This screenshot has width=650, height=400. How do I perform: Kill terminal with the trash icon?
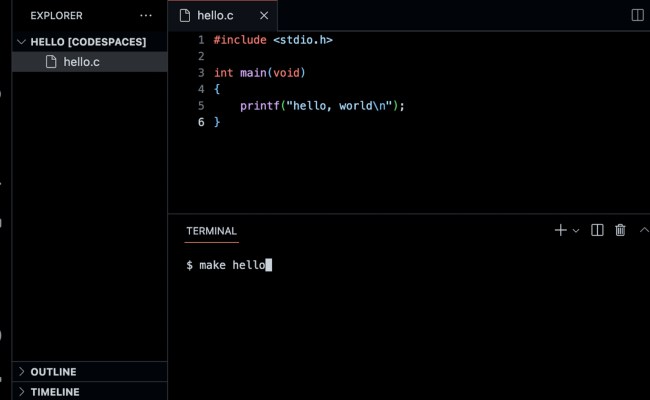click(620, 230)
